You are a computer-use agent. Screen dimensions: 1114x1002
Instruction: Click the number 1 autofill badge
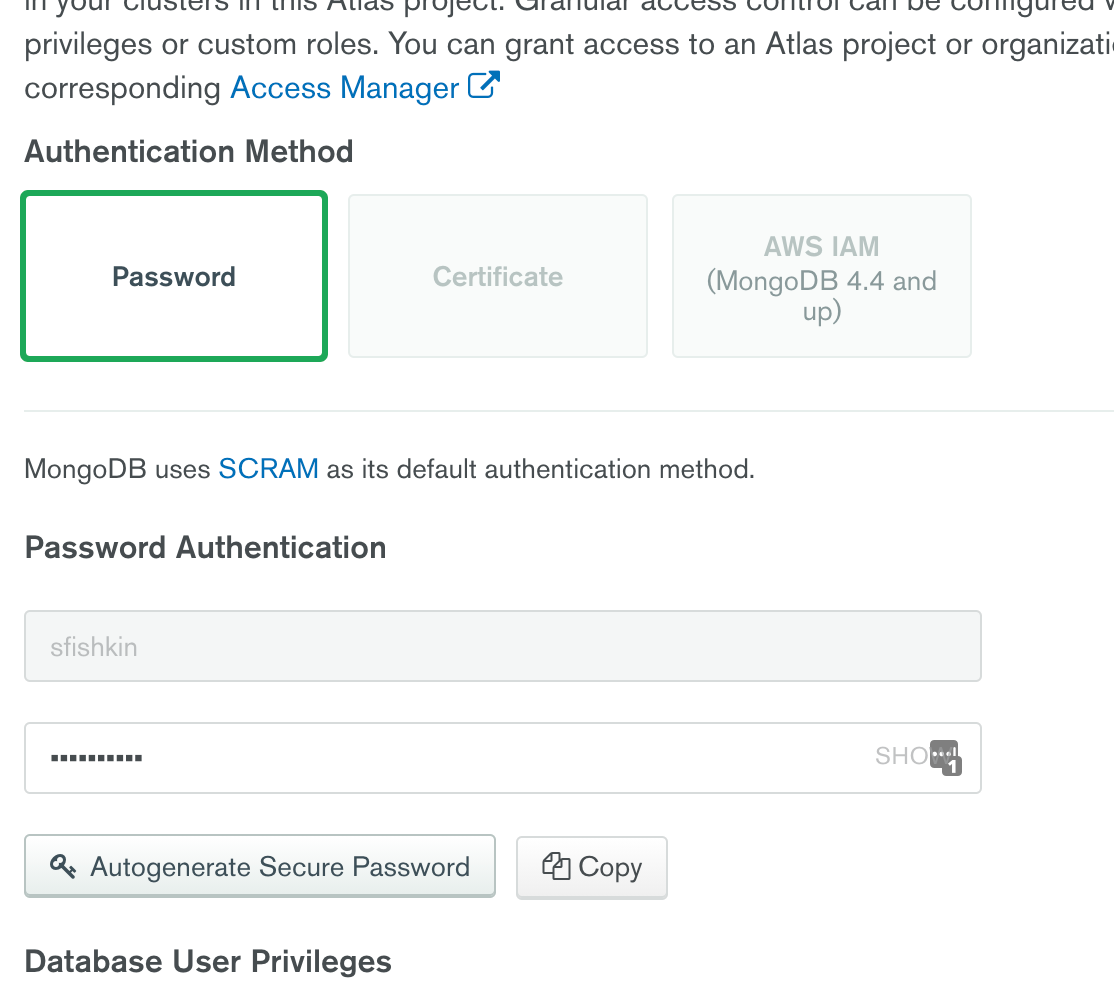(952, 767)
